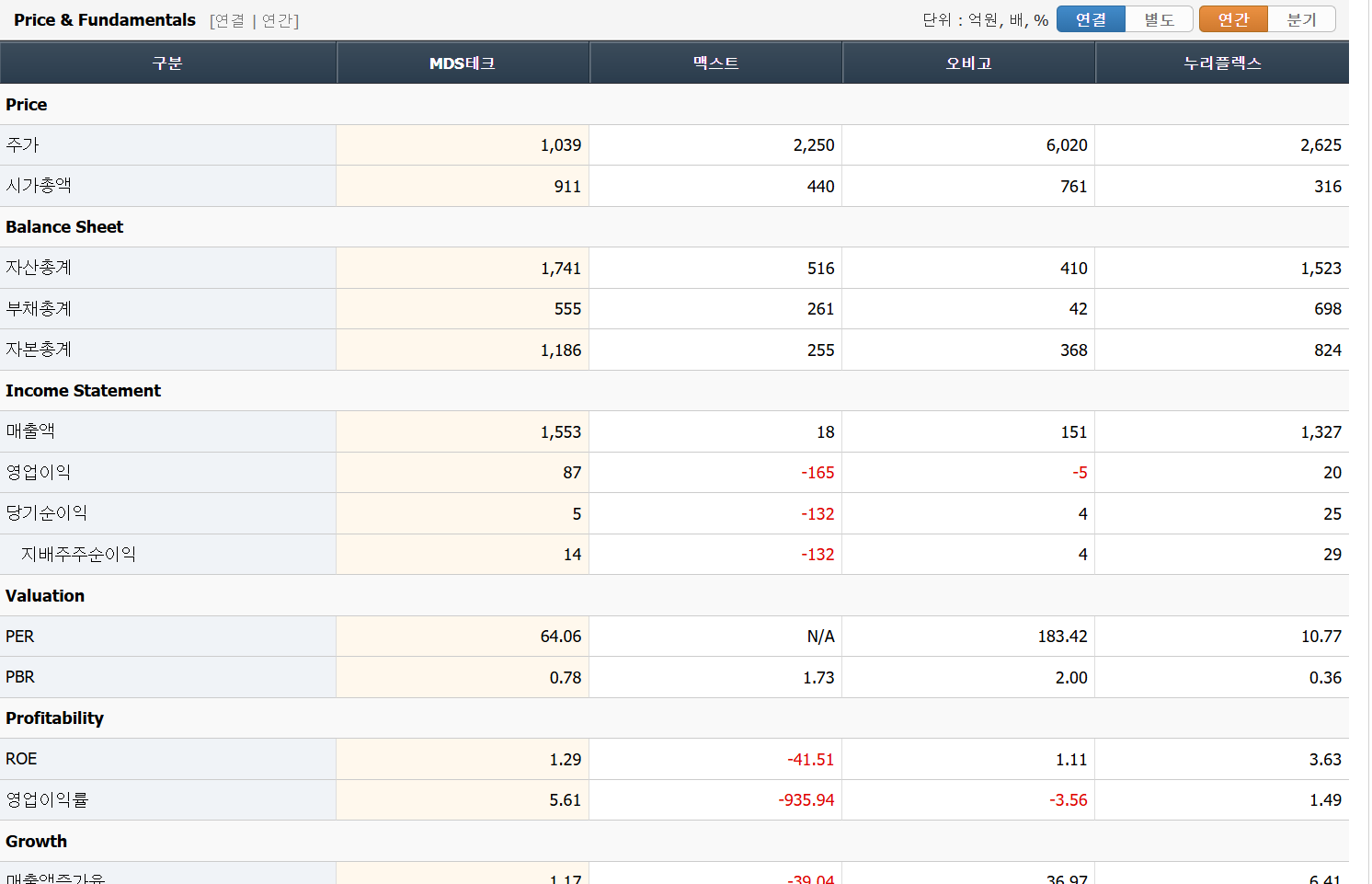Select the 자산총계 row label

(x=39, y=268)
